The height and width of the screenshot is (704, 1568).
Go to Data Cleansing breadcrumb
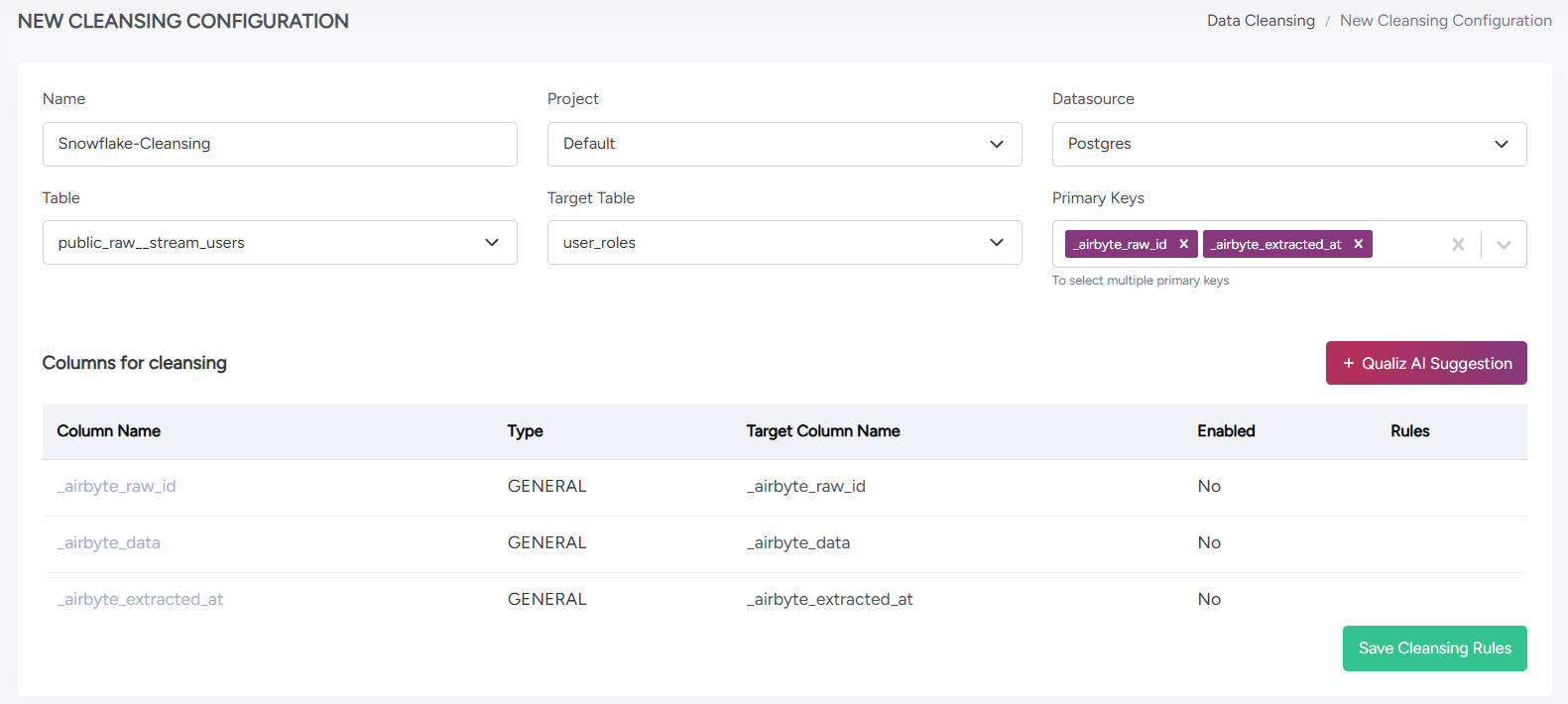(x=1260, y=21)
